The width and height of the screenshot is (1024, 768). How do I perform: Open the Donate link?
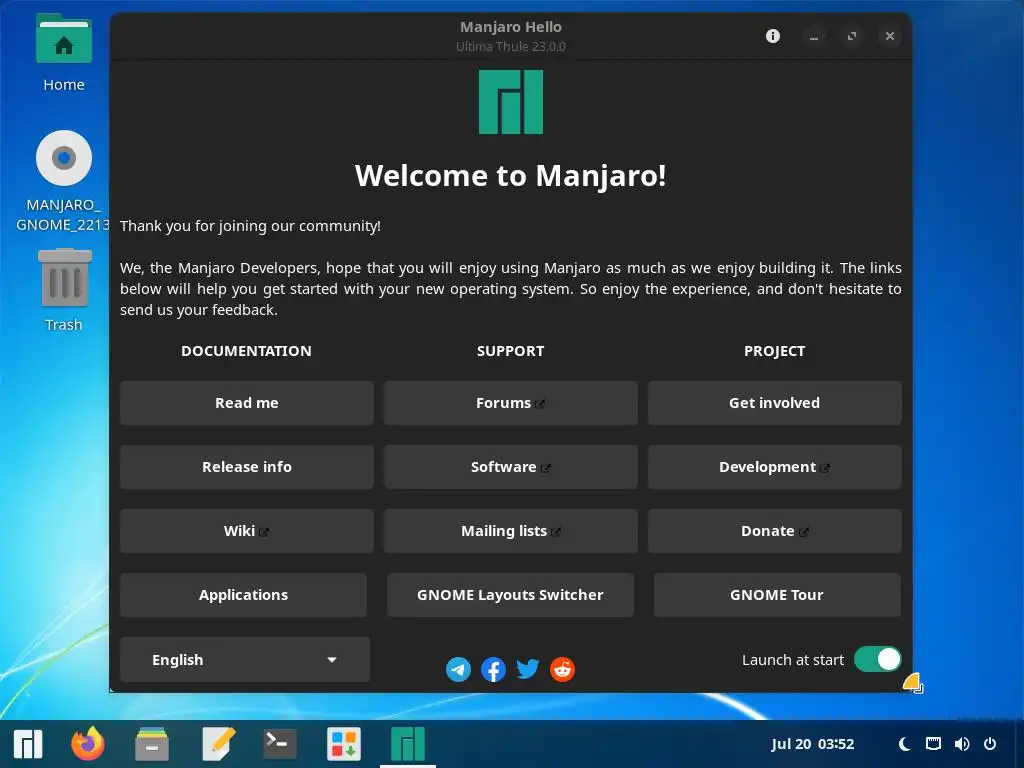[775, 531]
